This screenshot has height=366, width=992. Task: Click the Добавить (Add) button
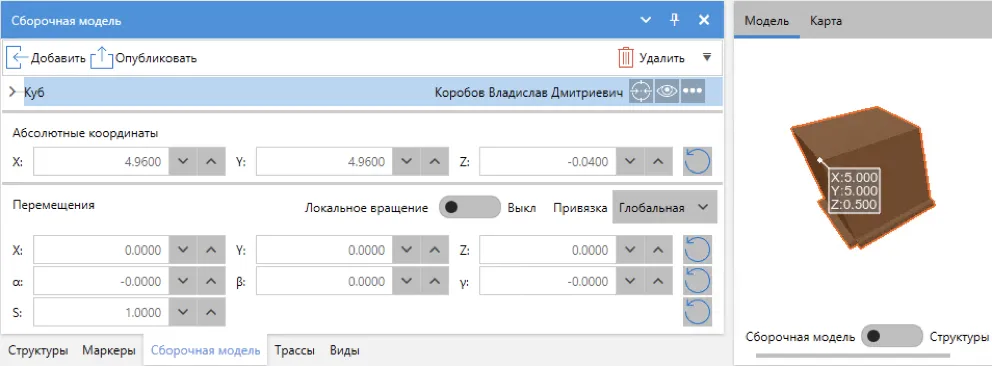pos(46,58)
